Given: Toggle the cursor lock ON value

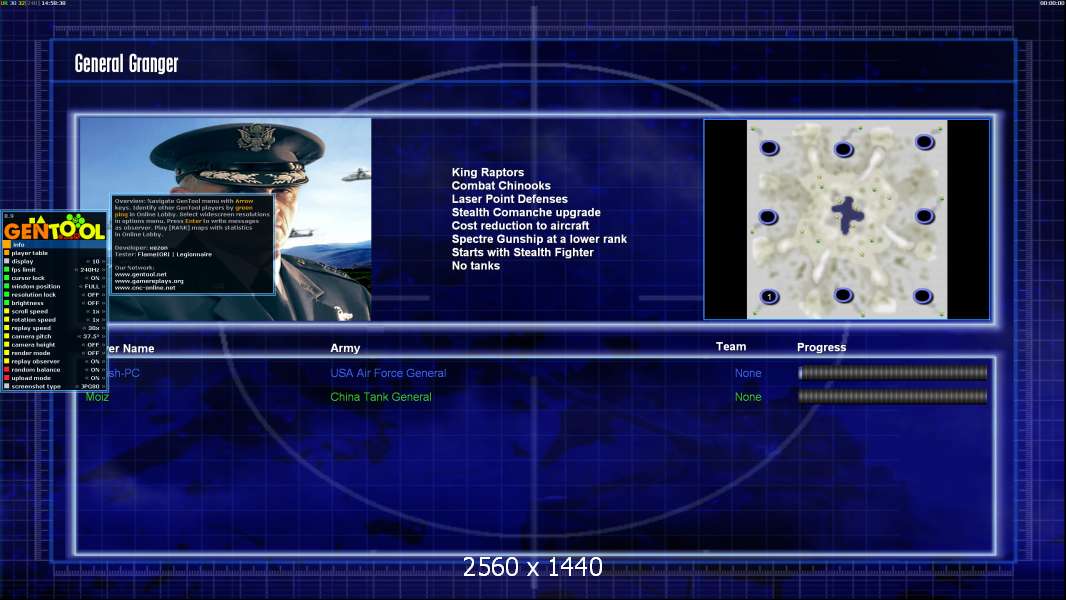Looking at the screenshot, I should coord(94,278).
